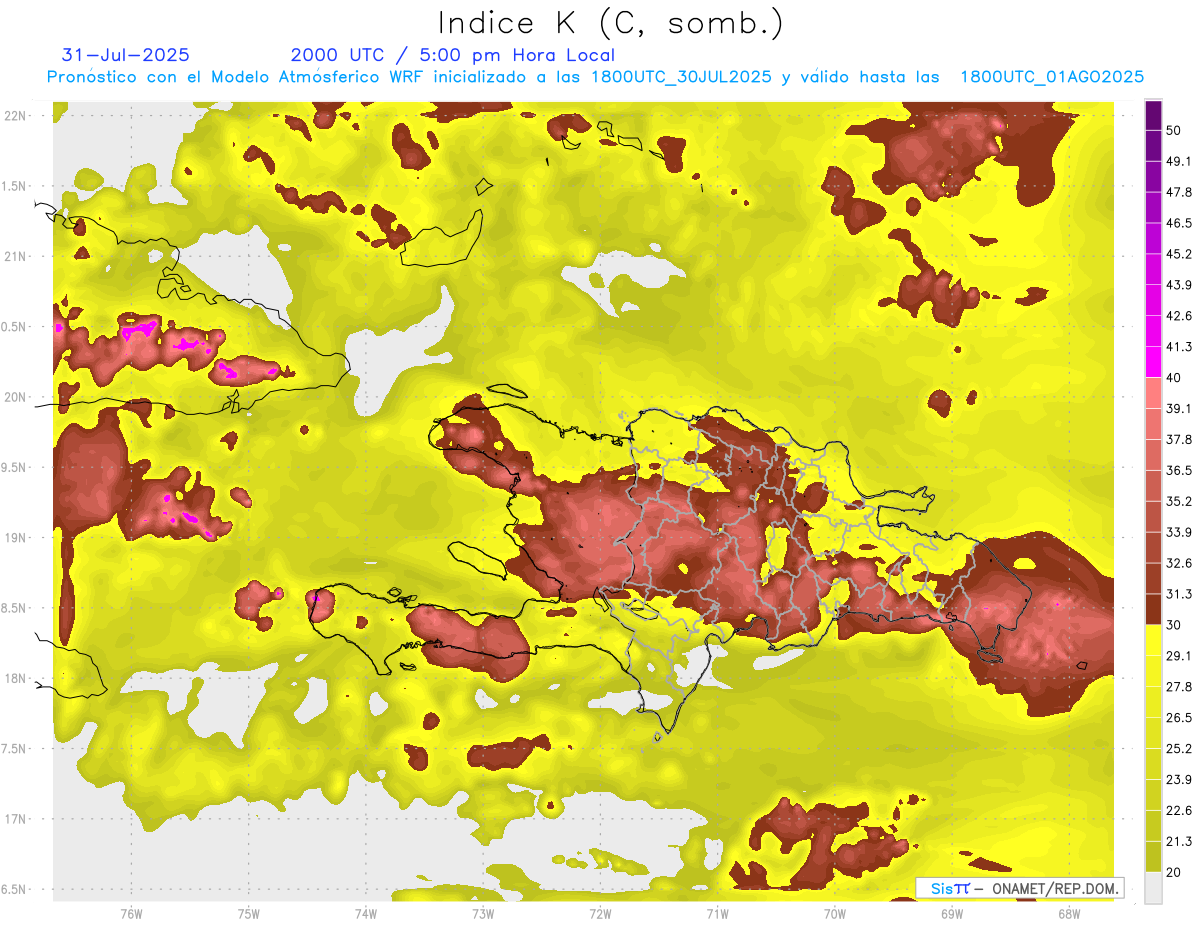The image size is (1200, 927).
Task: Click the "Indice K (C, somb.)" title
Action: click(x=610, y=23)
